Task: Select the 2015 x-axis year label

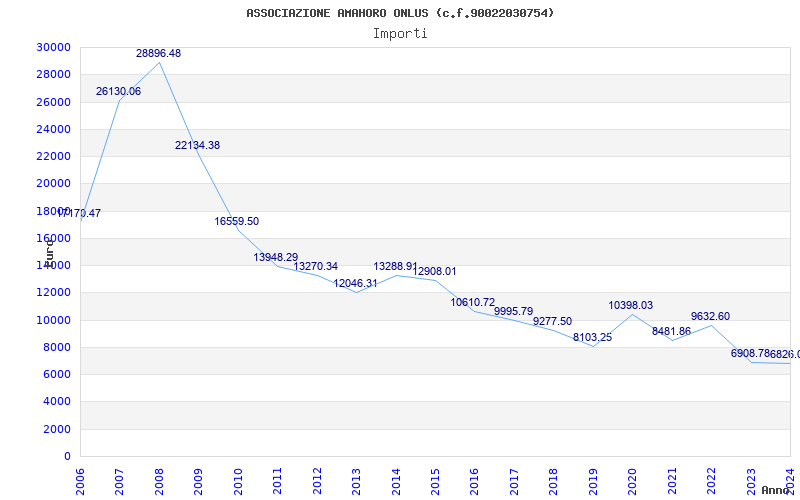Action: pyautogui.click(x=435, y=481)
